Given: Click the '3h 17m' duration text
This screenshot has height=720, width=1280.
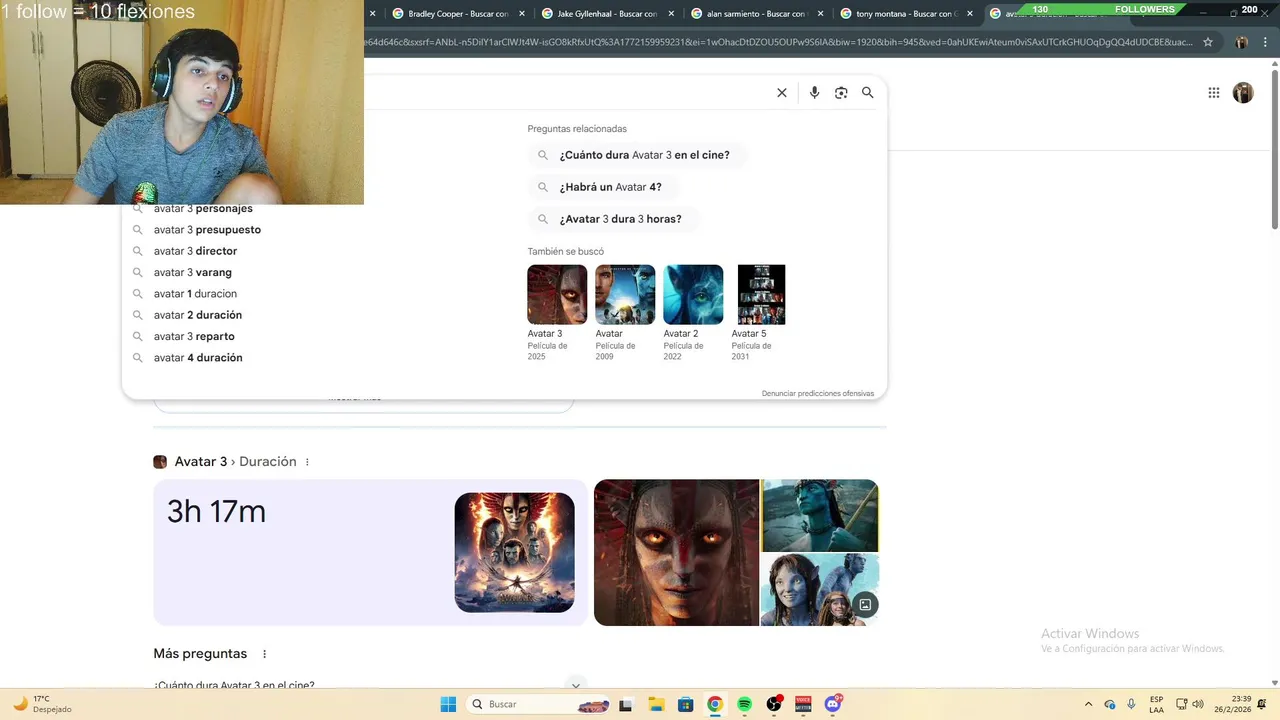Looking at the screenshot, I should click(x=216, y=512).
